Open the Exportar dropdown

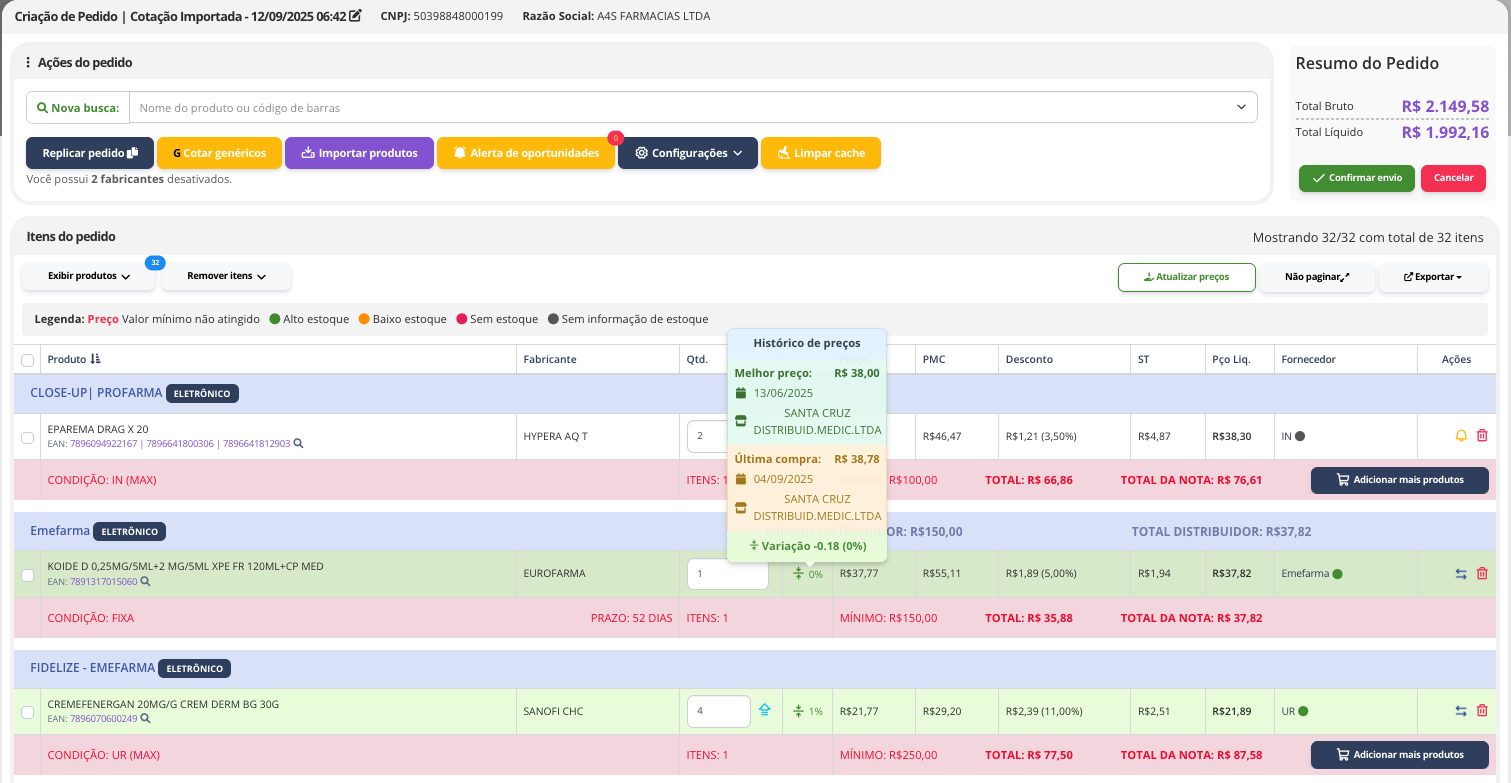point(1432,277)
